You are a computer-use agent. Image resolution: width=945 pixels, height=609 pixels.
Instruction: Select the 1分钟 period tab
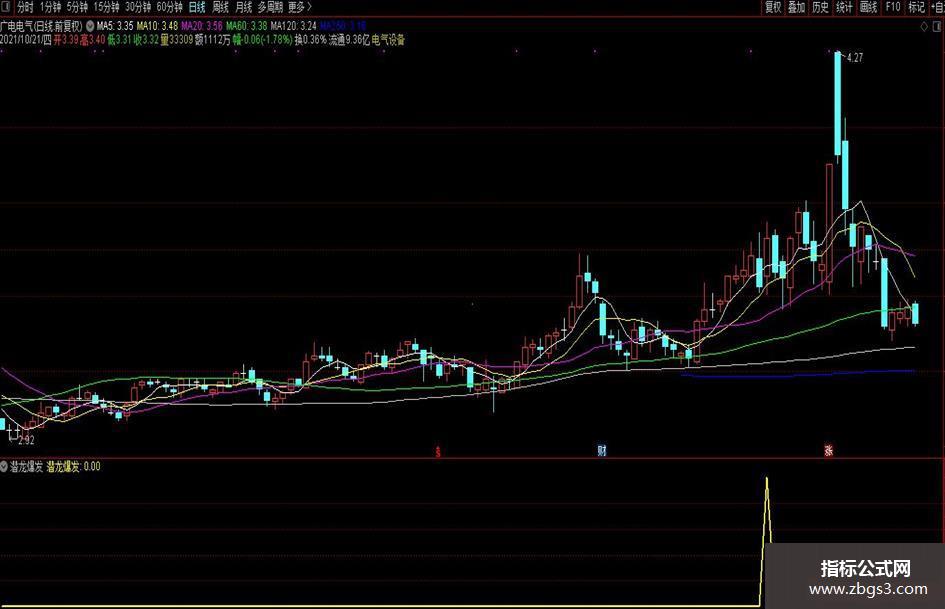click(50, 7)
